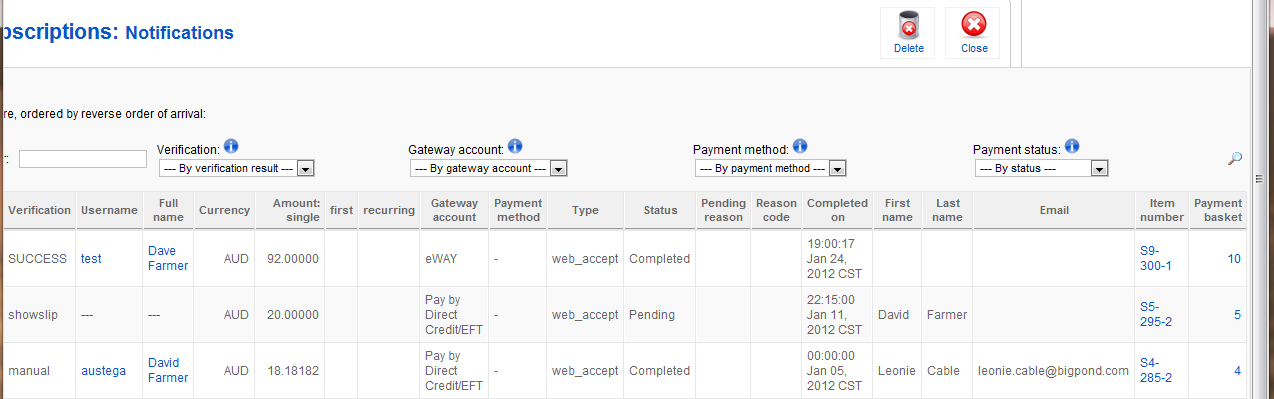
Task: Click the Completed on column header
Action: click(838, 210)
